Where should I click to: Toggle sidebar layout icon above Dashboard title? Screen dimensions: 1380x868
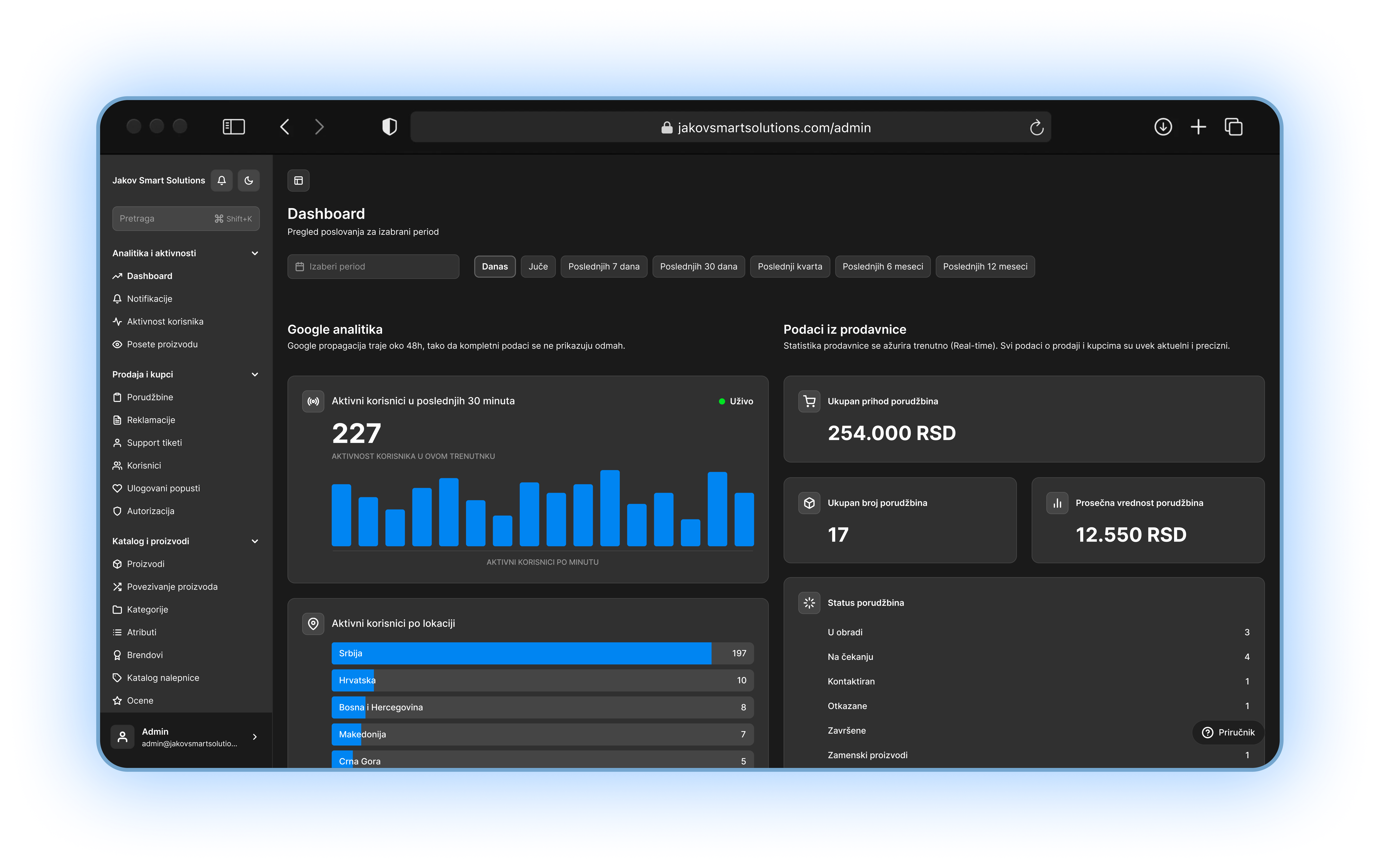(299, 180)
